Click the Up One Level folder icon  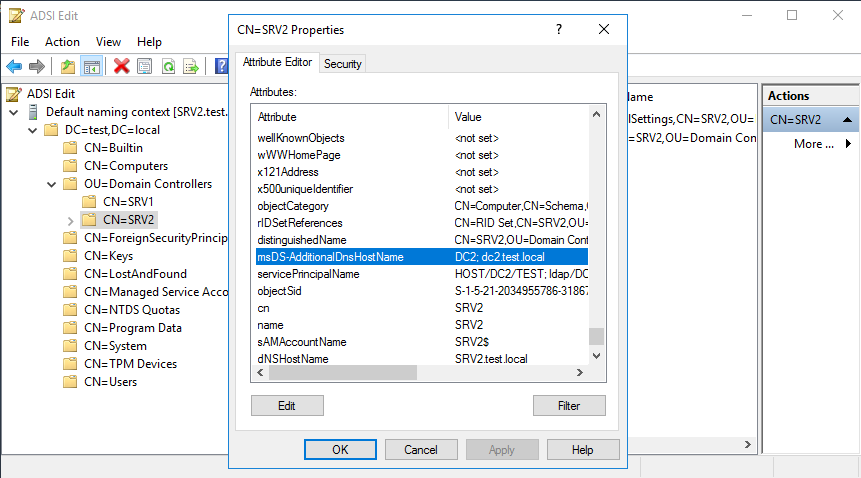point(68,66)
